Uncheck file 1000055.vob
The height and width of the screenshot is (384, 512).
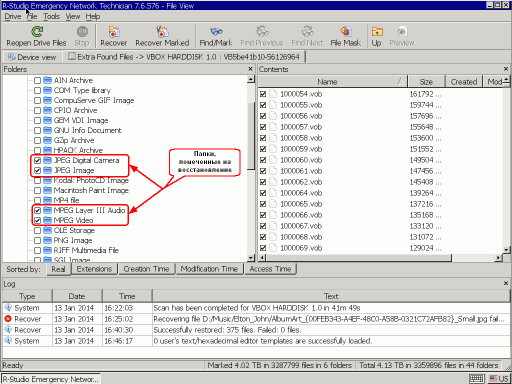(263, 105)
